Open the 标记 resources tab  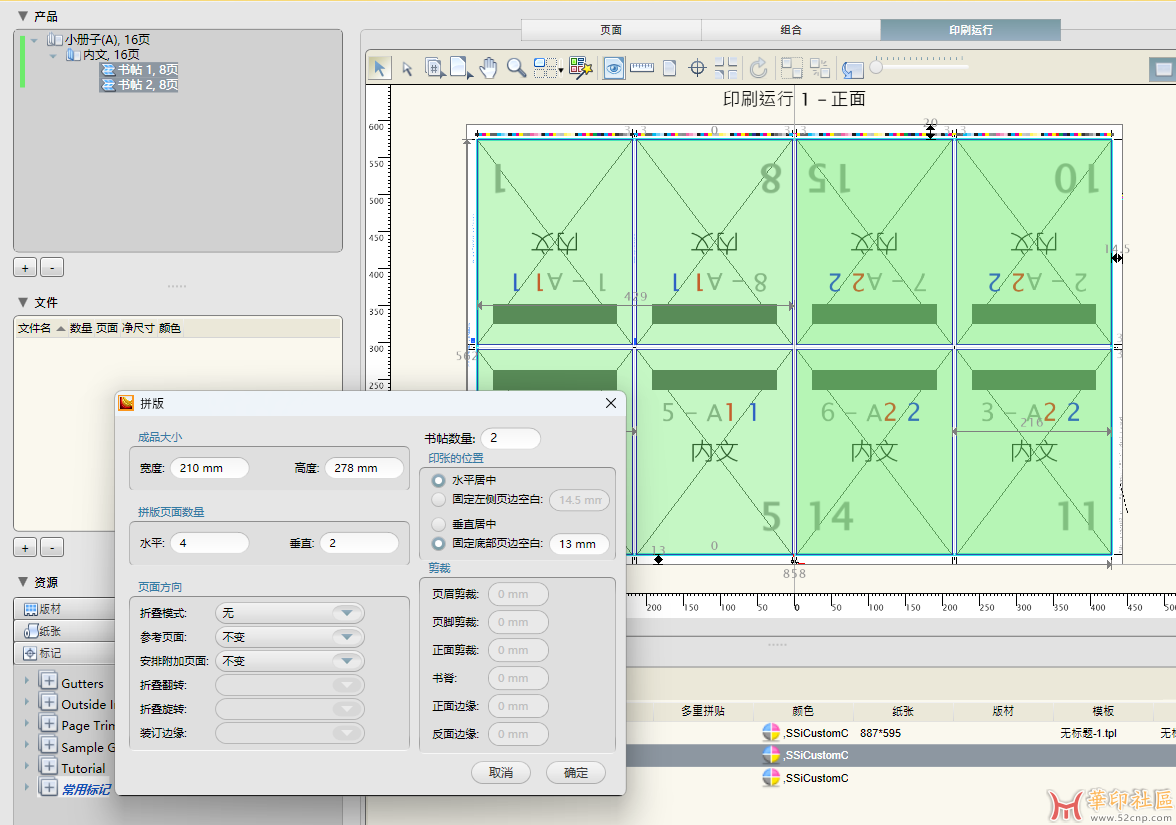(64, 653)
